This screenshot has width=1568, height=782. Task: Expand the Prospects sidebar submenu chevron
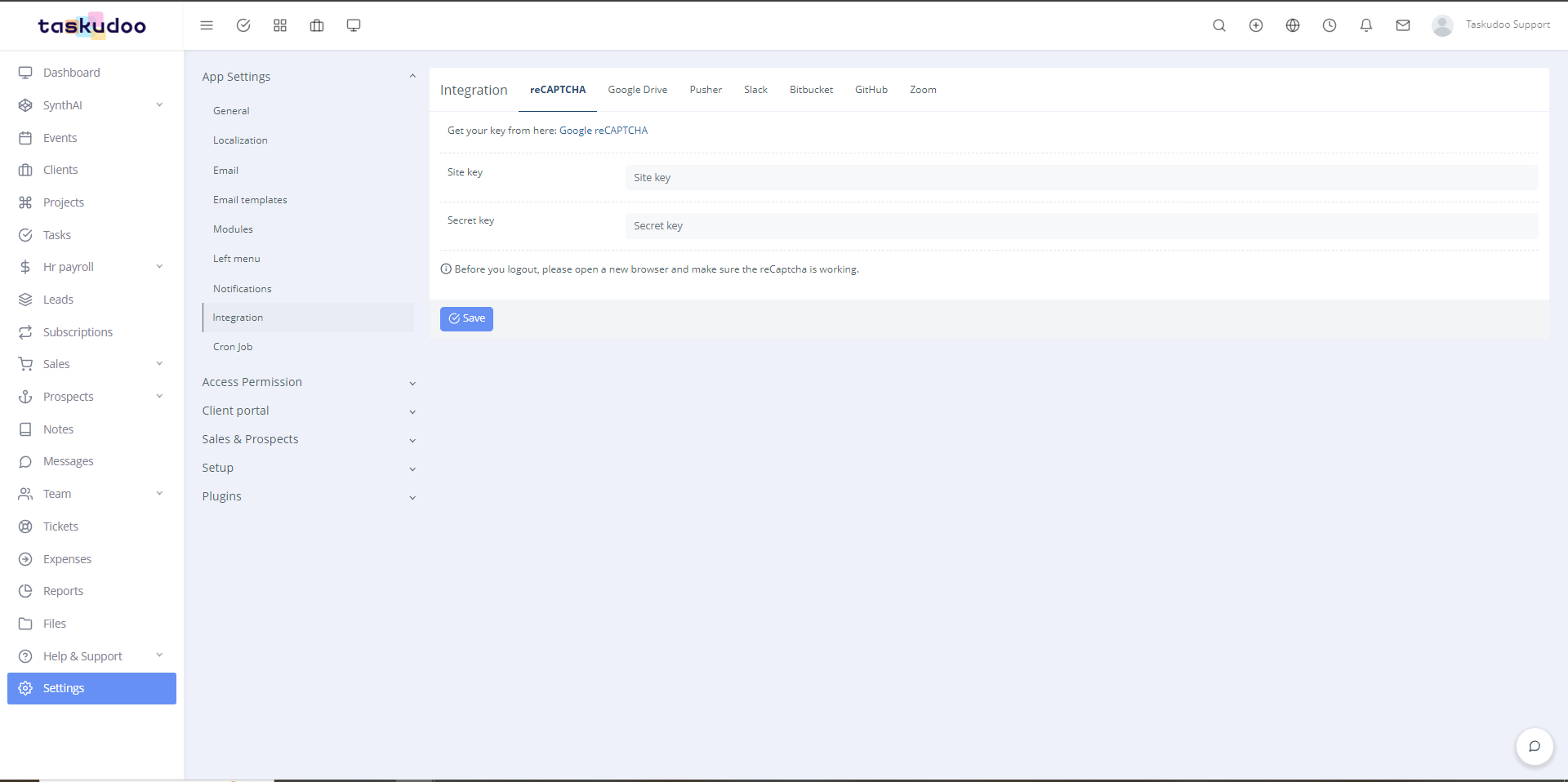click(159, 396)
